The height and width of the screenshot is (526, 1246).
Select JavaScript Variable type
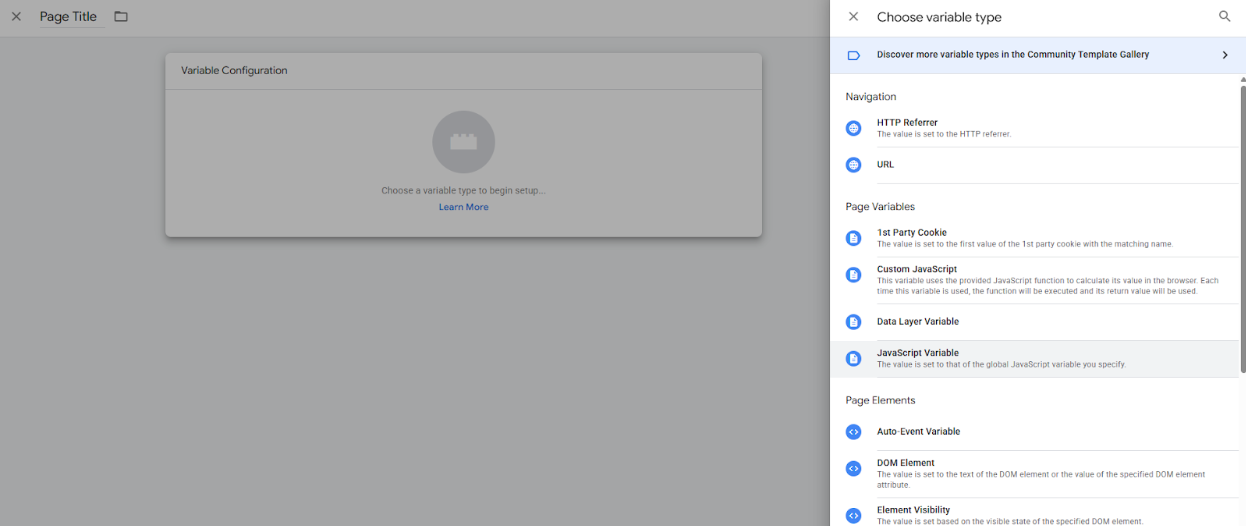(918, 353)
